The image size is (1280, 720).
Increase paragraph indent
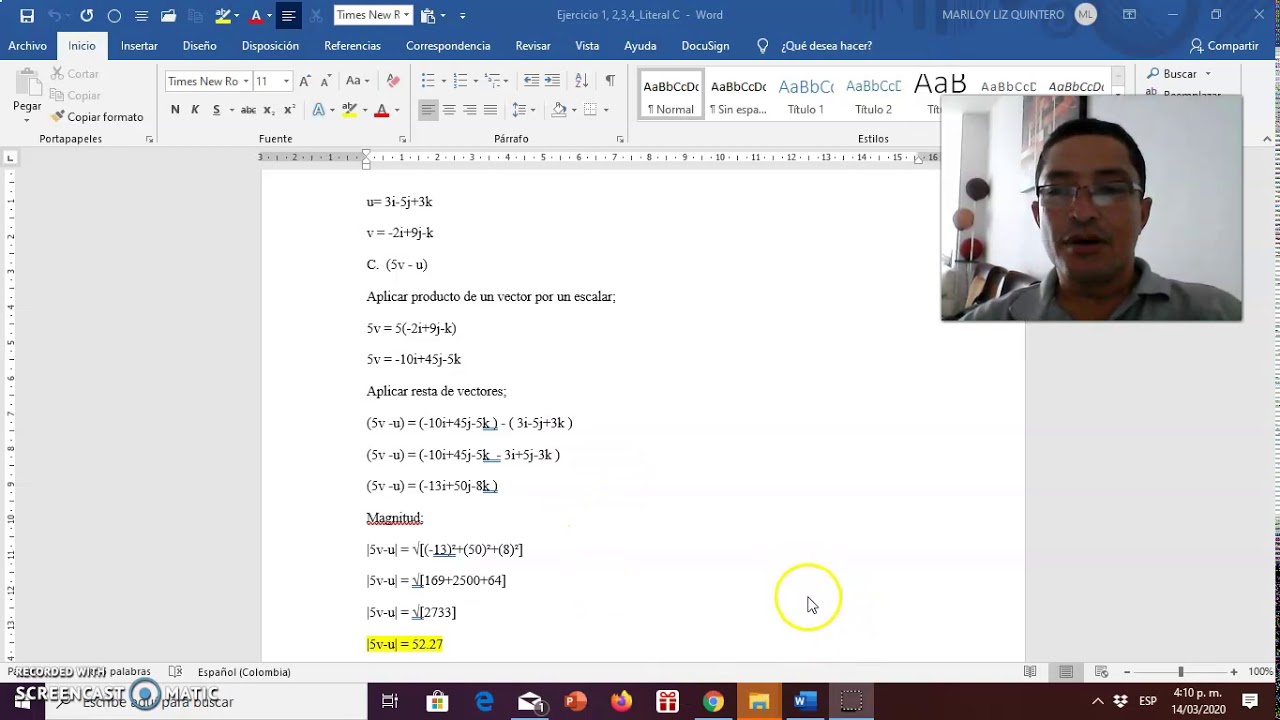pyautogui.click(x=553, y=81)
